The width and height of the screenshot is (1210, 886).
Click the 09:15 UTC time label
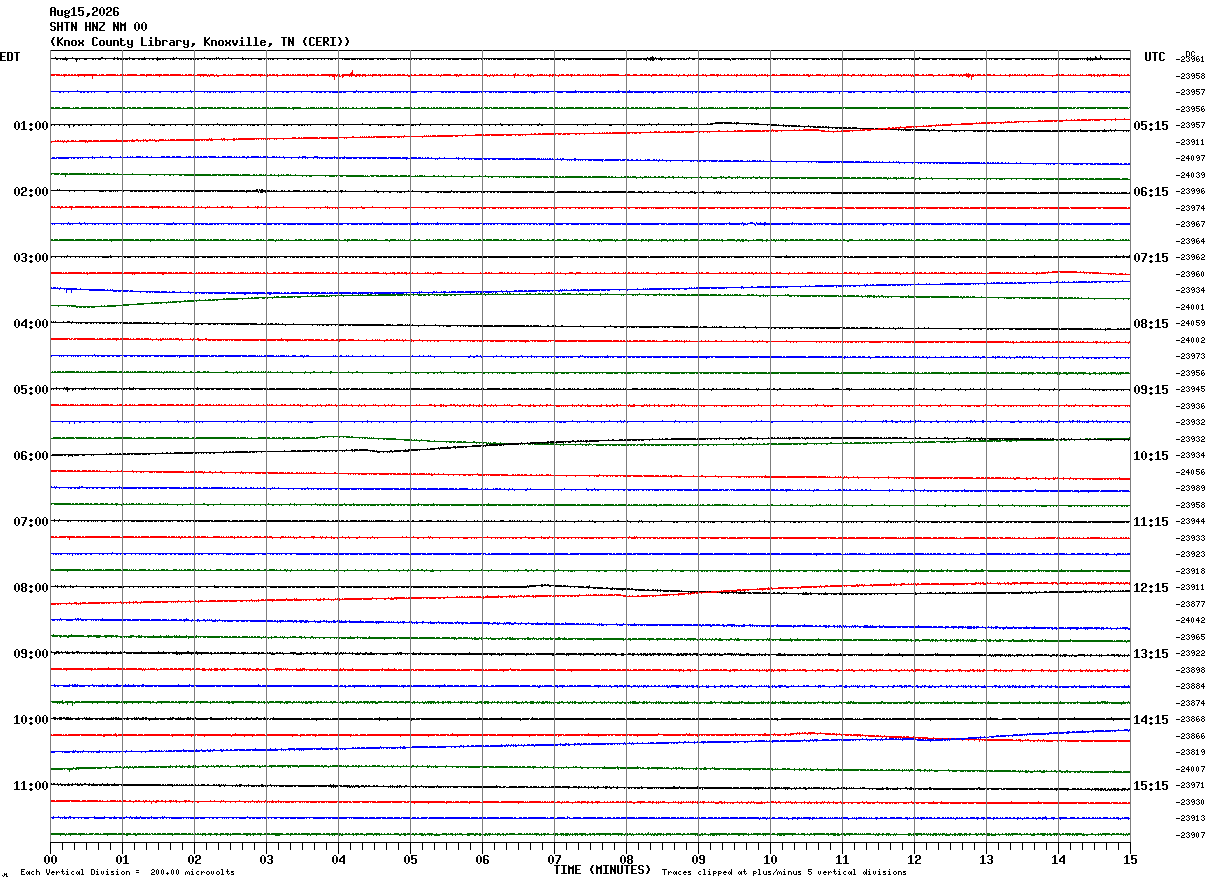(x=1150, y=390)
